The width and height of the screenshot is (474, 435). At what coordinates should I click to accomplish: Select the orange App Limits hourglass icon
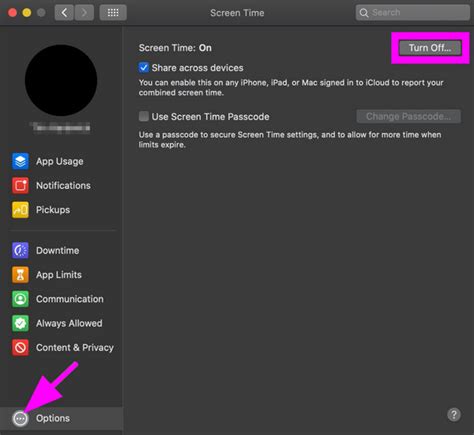click(x=20, y=275)
